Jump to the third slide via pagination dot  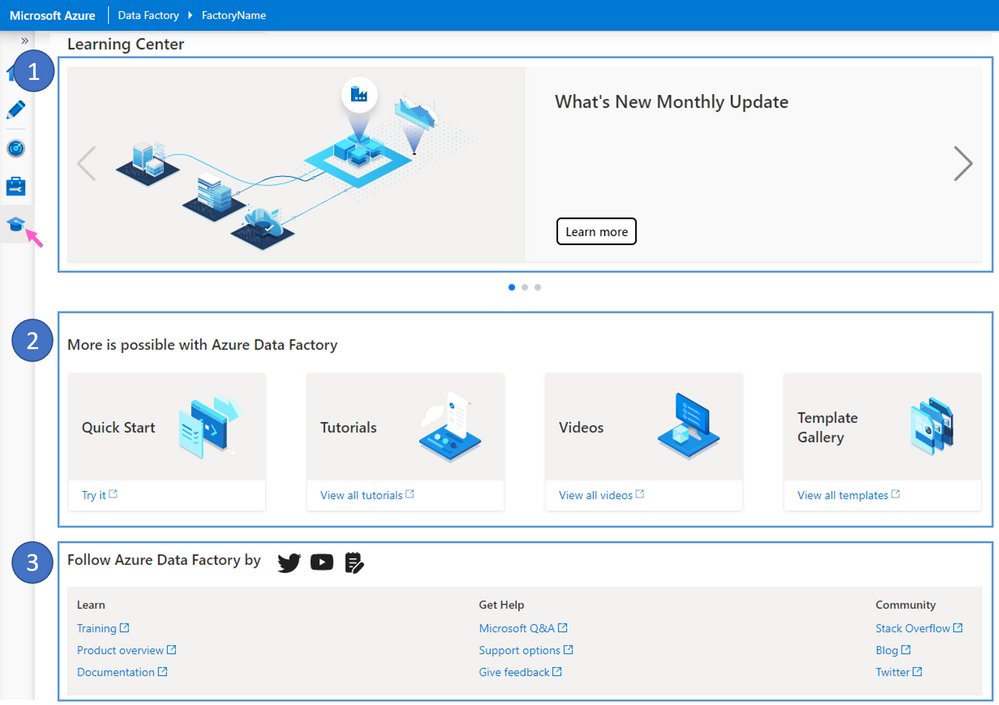(538, 287)
